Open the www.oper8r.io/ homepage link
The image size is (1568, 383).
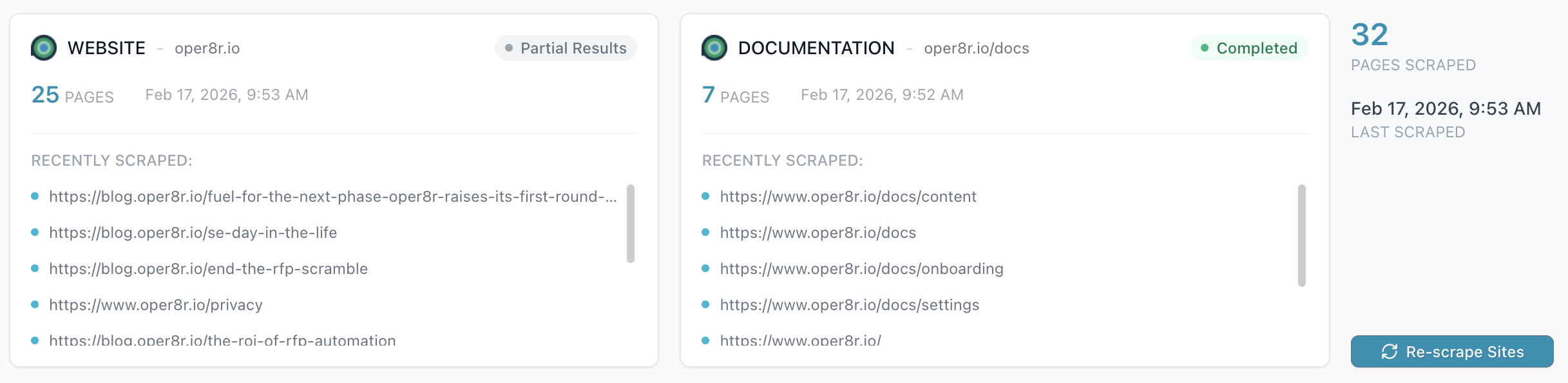pyautogui.click(x=800, y=340)
